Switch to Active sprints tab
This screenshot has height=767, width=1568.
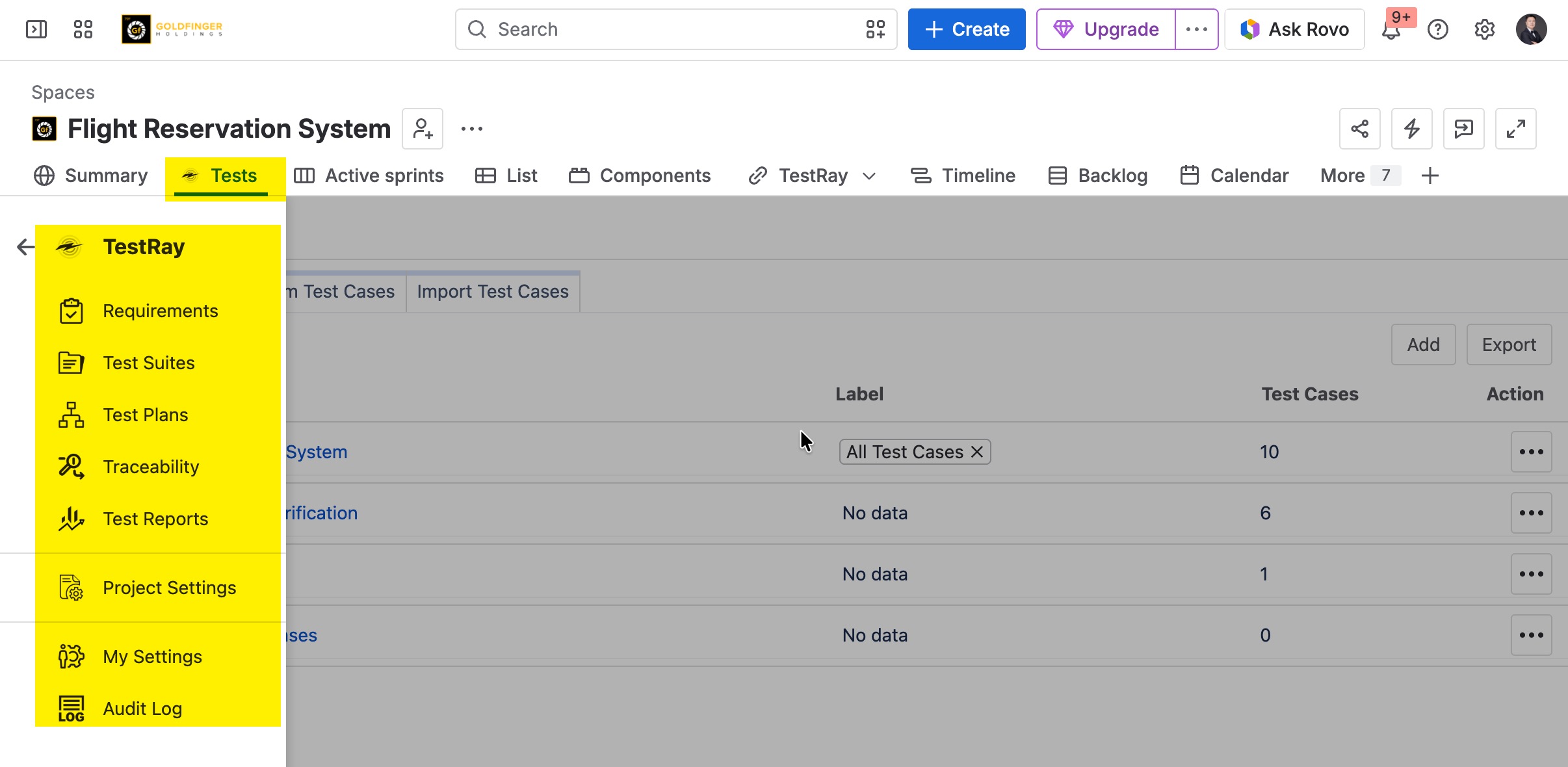[369, 175]
